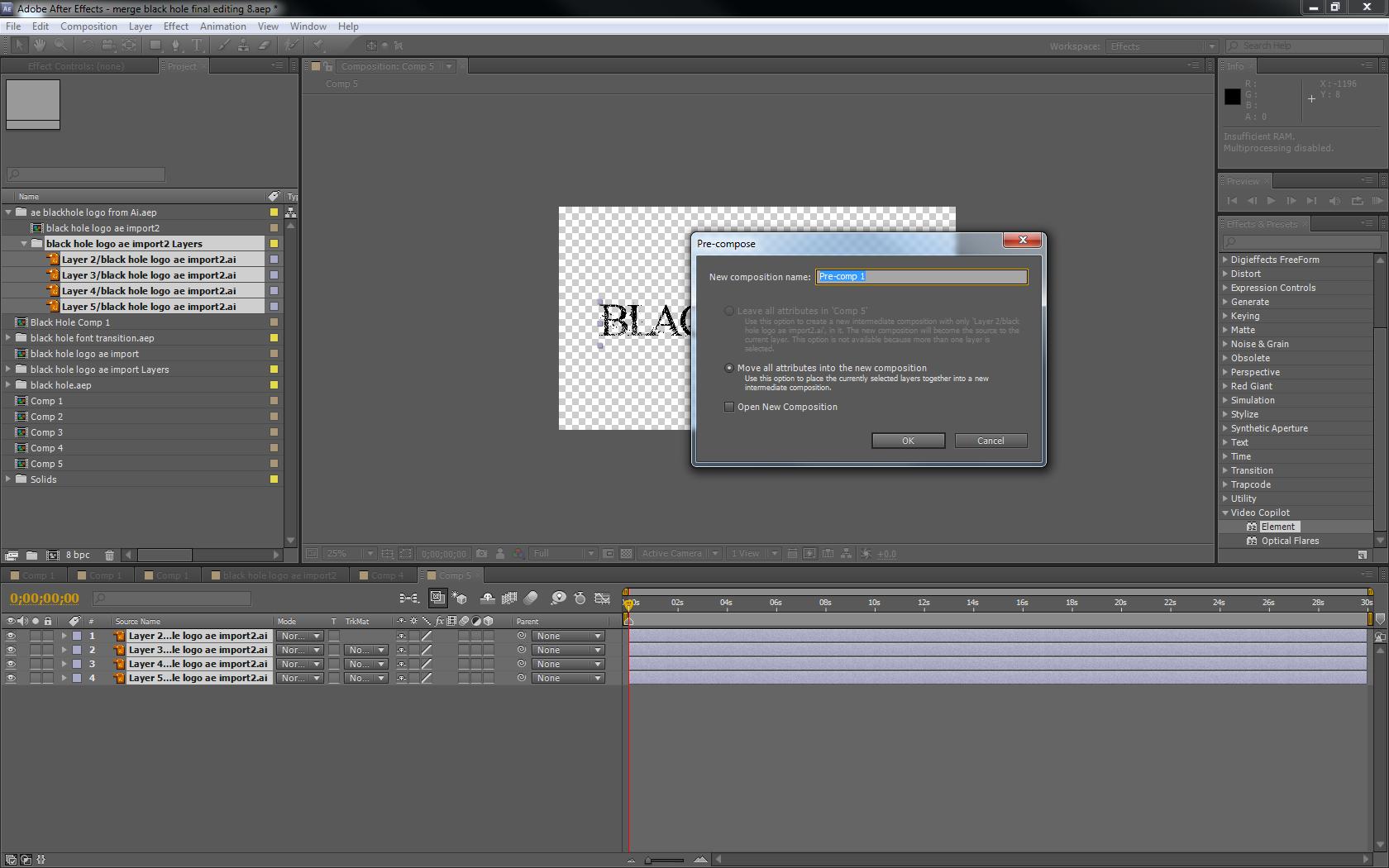Toggle visibility of layer 3 in timeline
This screenshot has height=868, width=1389.
coord(11,664)
